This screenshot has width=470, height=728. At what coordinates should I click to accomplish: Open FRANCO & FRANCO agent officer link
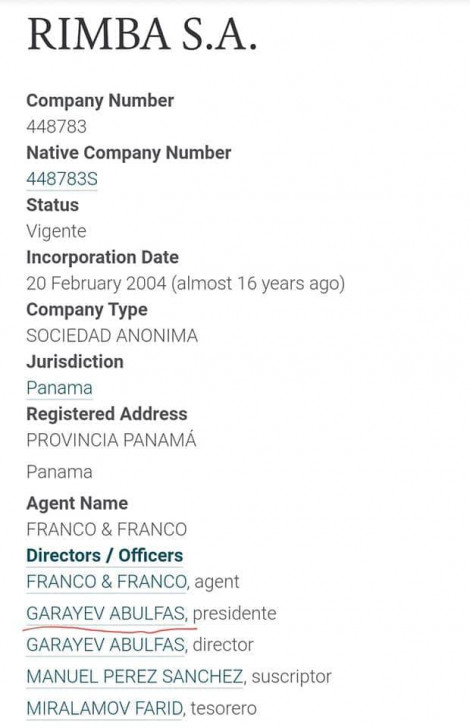coord(106,581)
